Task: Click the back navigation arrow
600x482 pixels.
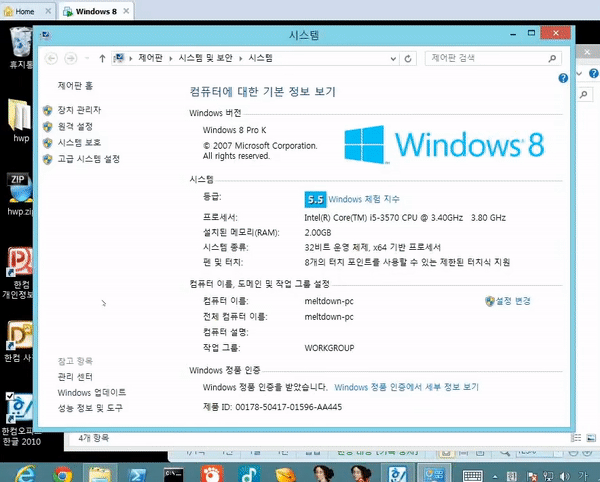Action: [51, 58]
